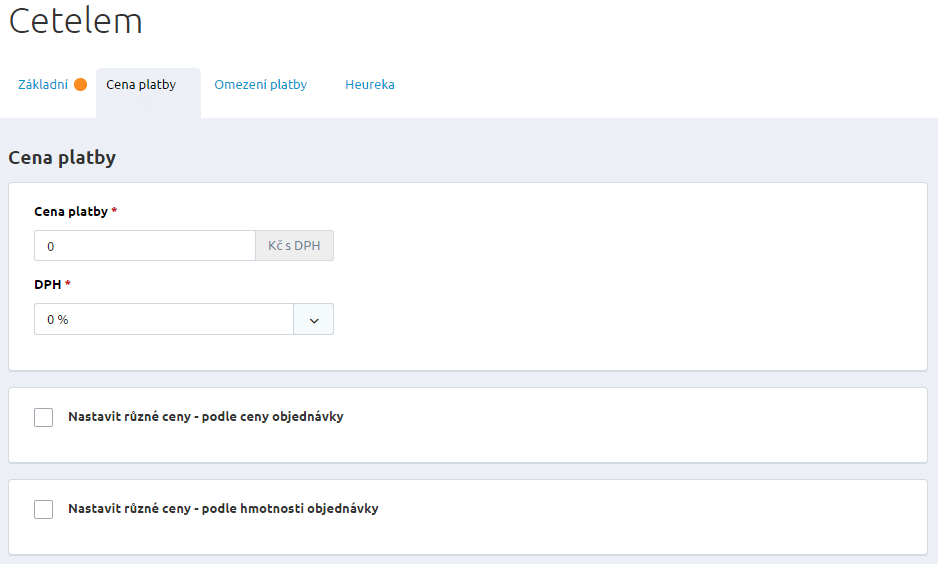Open the Omezení platby tab
Image resolution: width=938 pixels, height=564 pixels.
point(260,85)
